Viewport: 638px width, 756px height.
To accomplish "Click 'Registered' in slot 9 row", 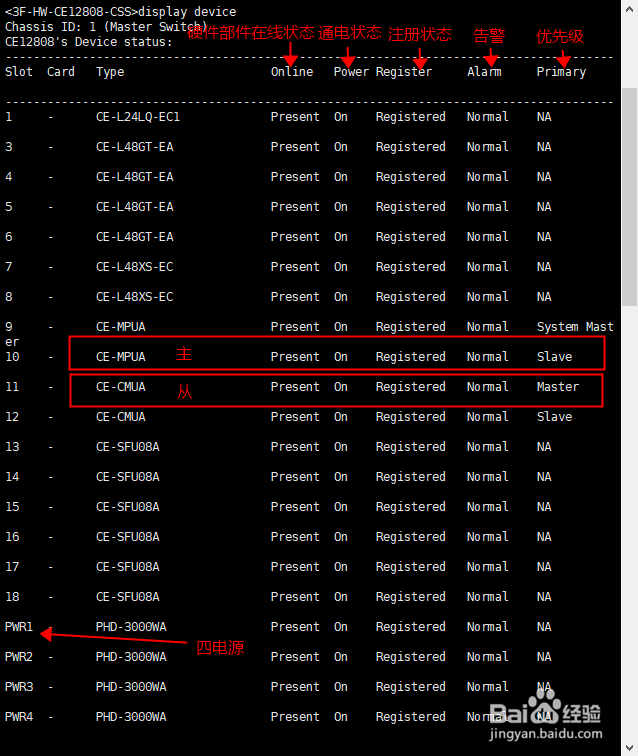I will click(x=411, y=326).
